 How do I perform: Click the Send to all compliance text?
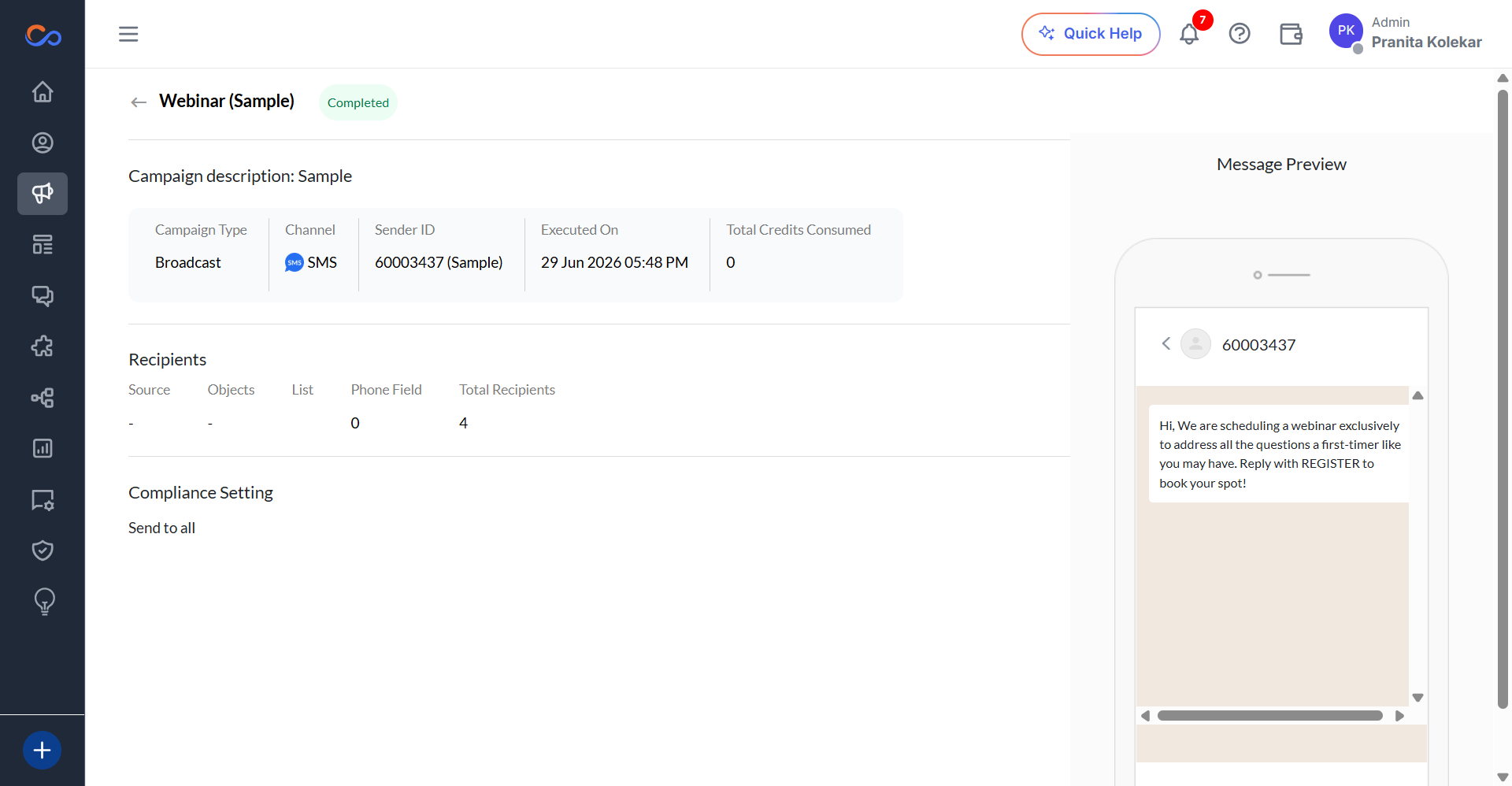click(x=161, y=528)
